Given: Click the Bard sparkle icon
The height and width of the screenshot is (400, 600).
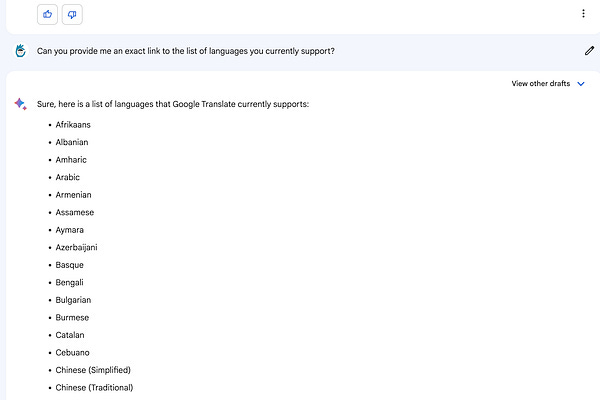Looking at the screenshot, I should click(20, 104).
